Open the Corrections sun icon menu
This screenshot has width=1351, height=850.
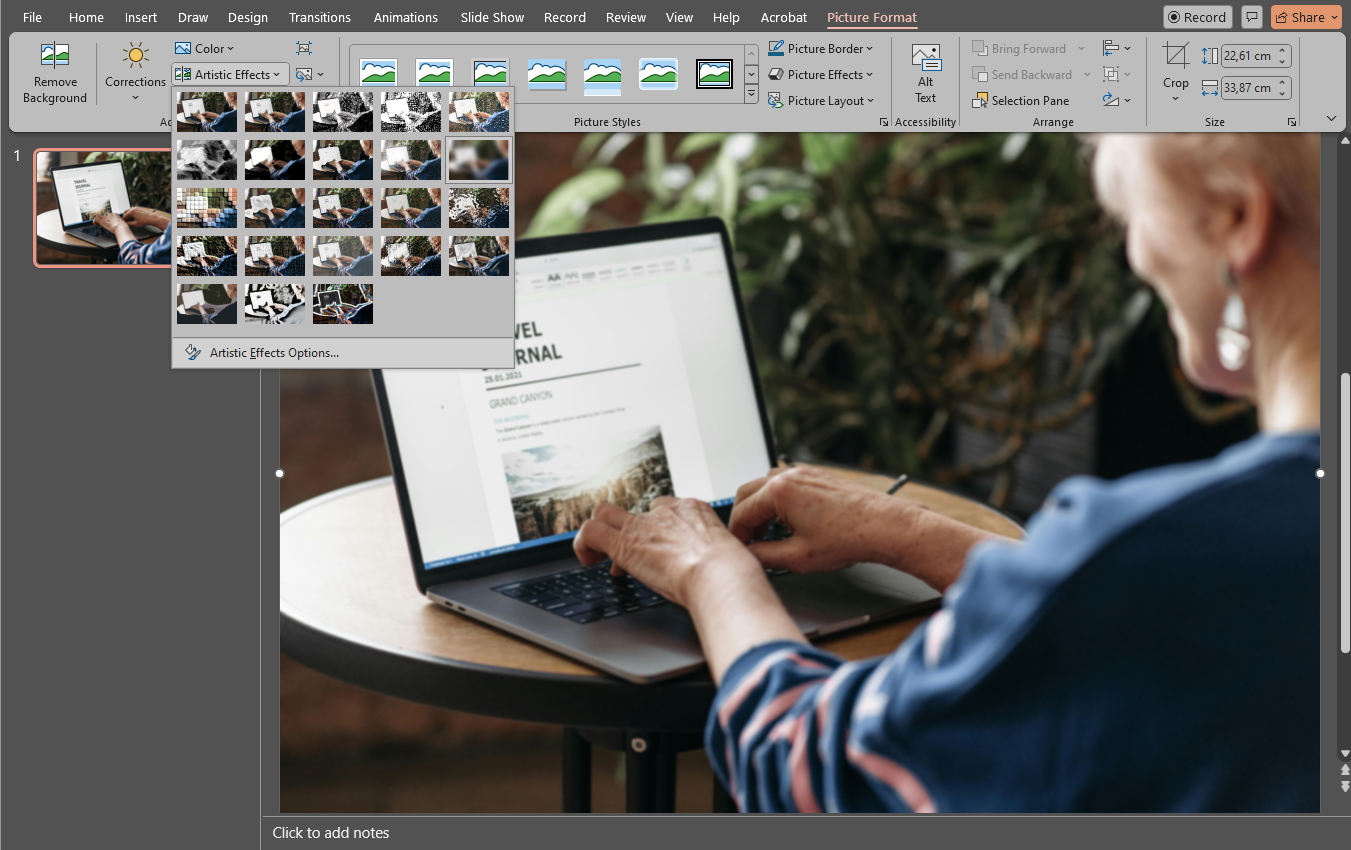point(135,56)
